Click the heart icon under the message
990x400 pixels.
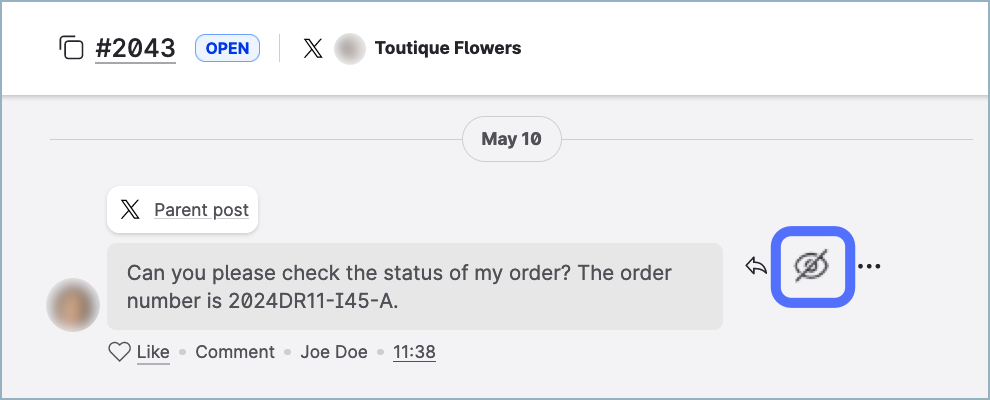119,352
